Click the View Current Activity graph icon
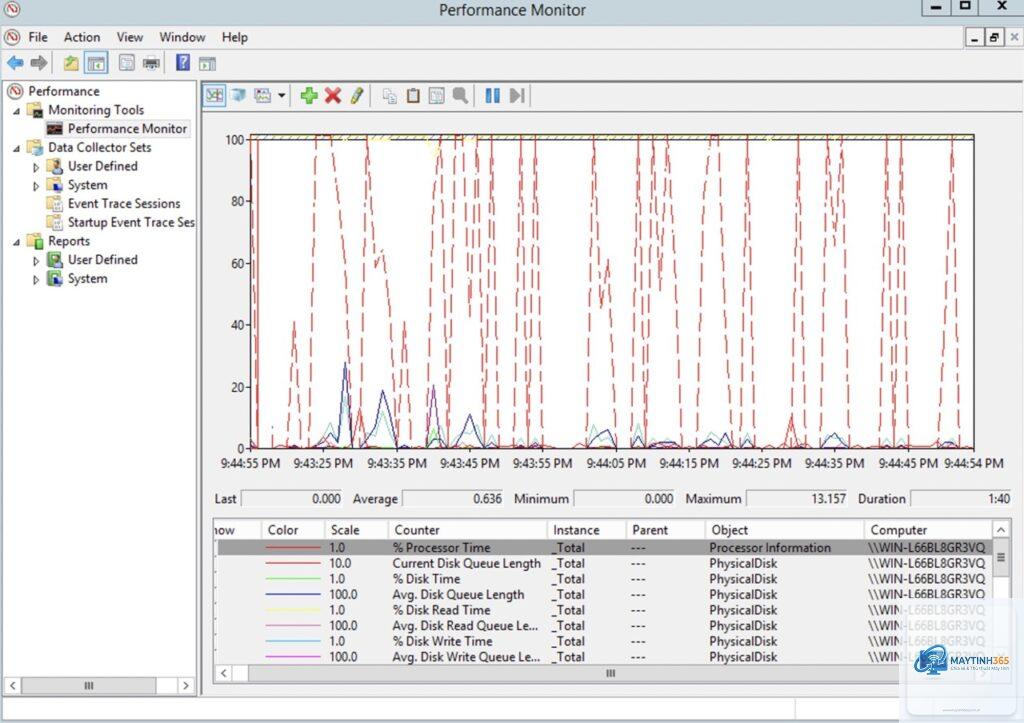1024x723 pixels. [x=214, y=96]
